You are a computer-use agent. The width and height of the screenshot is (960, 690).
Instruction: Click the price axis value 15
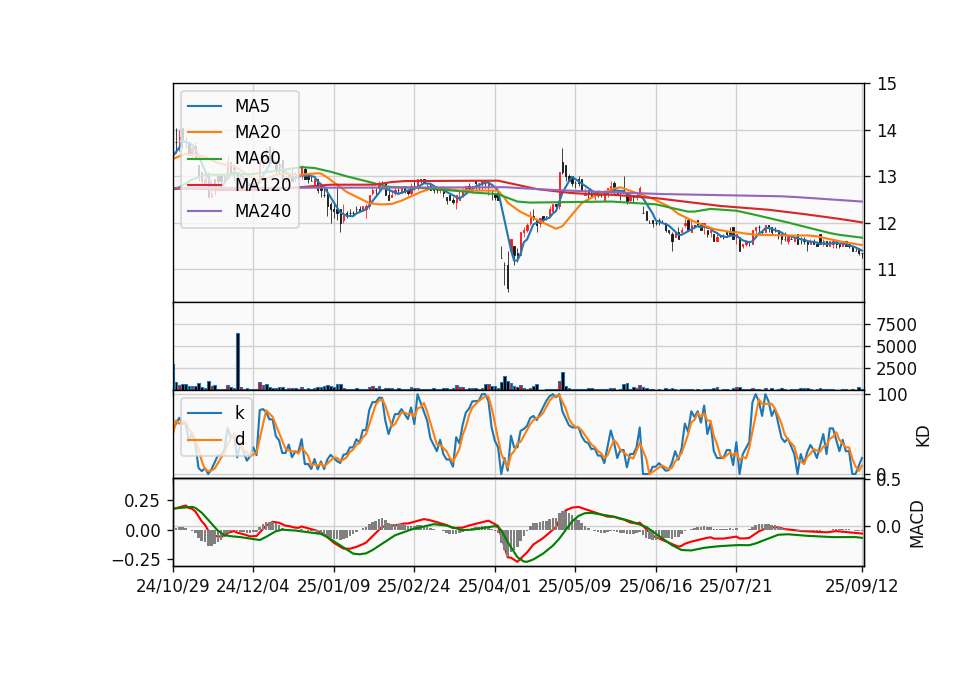click(887, 84)
